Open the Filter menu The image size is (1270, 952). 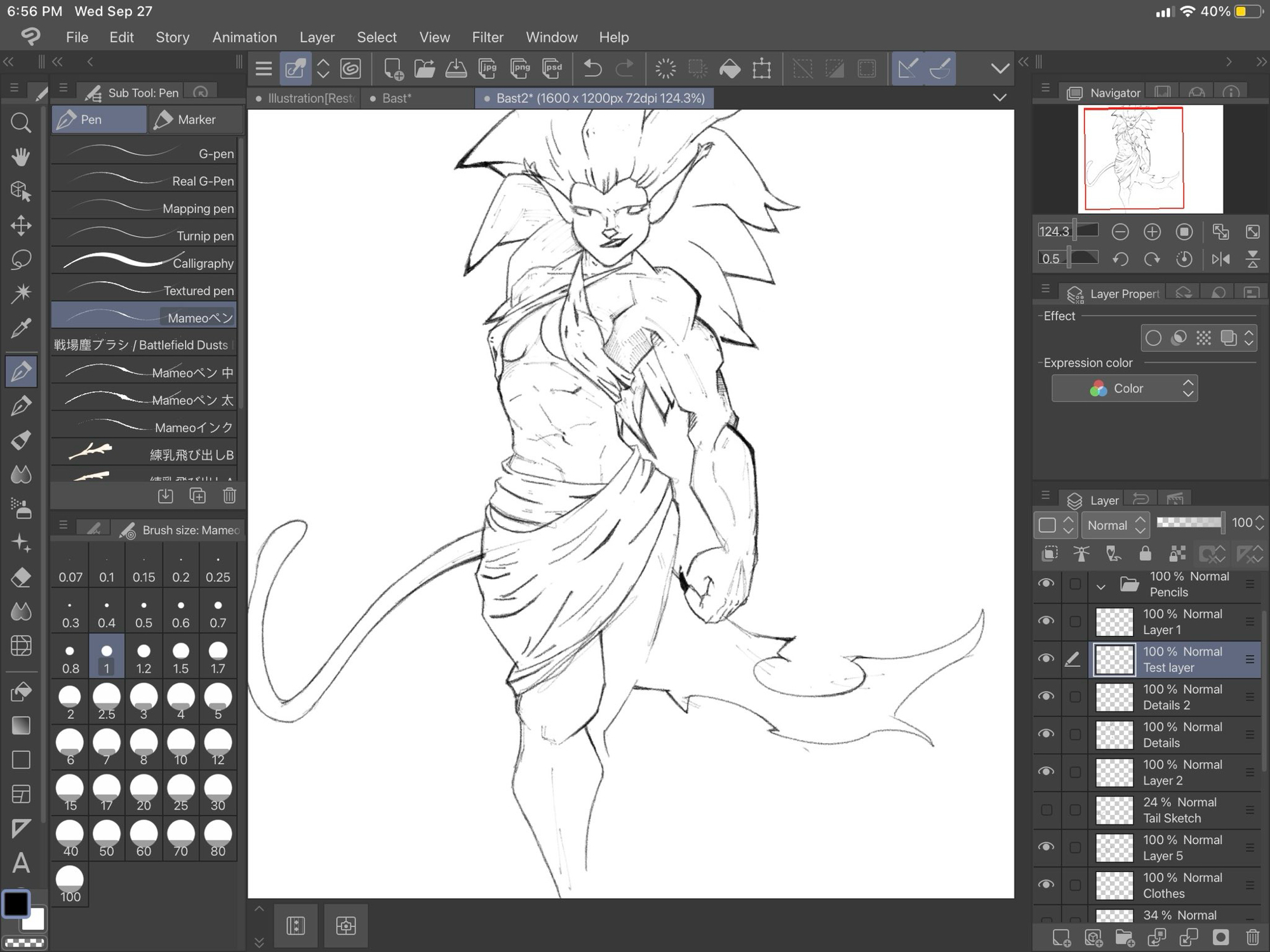click(487, 37)
